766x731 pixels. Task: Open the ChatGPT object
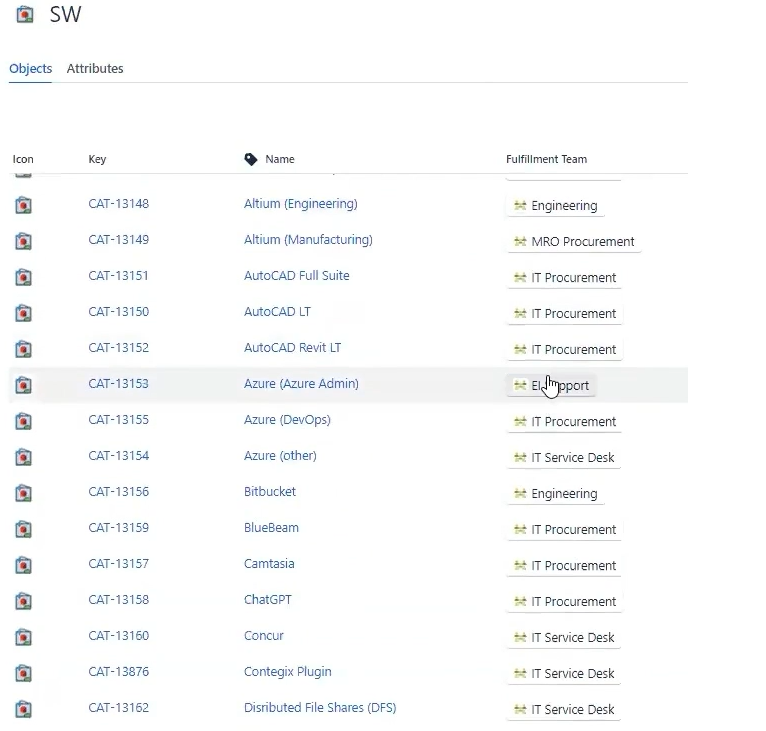(x=268, y=600)
